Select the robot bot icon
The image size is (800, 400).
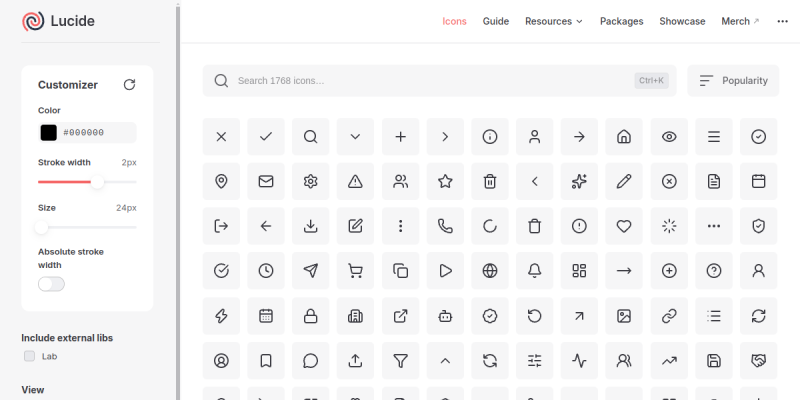coord(445,316)
